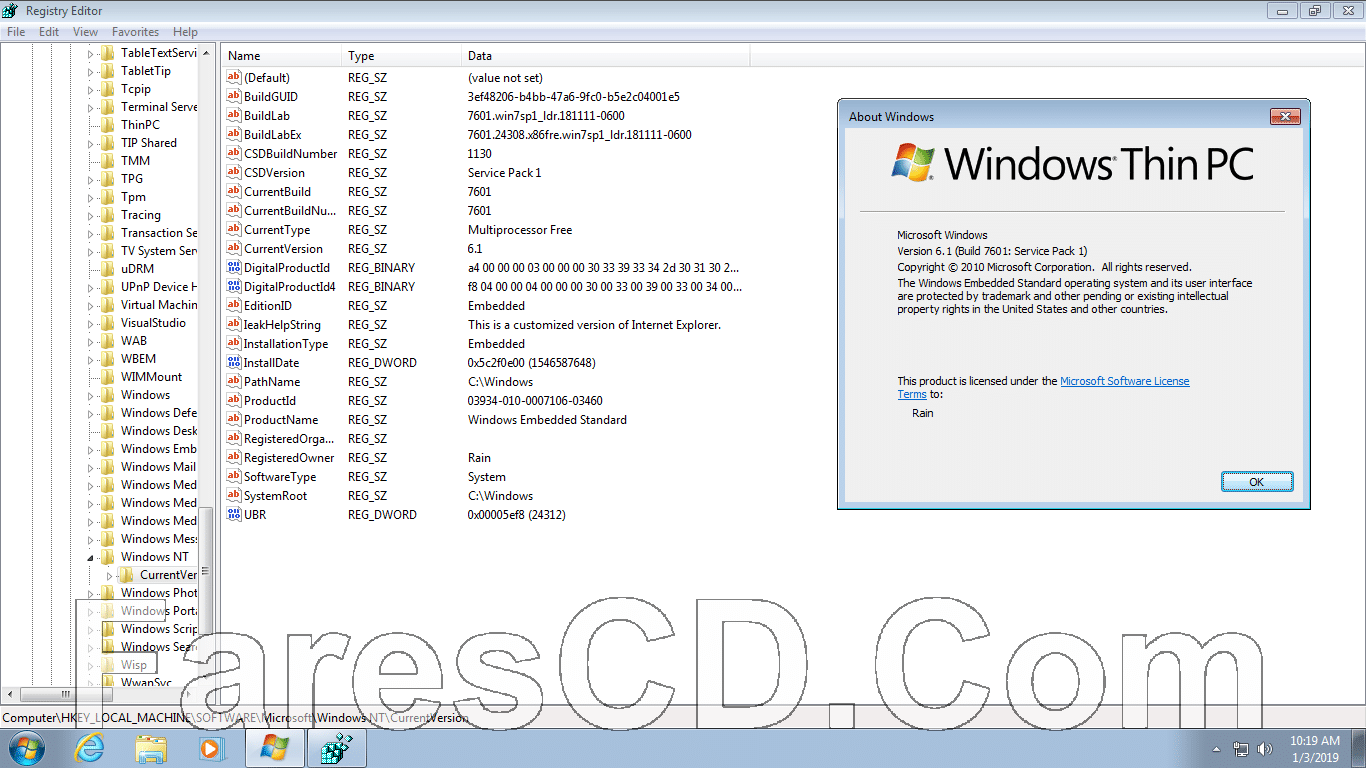Click the tree scroll up arrow
The image size is (1366, 768).
(206, 52)
